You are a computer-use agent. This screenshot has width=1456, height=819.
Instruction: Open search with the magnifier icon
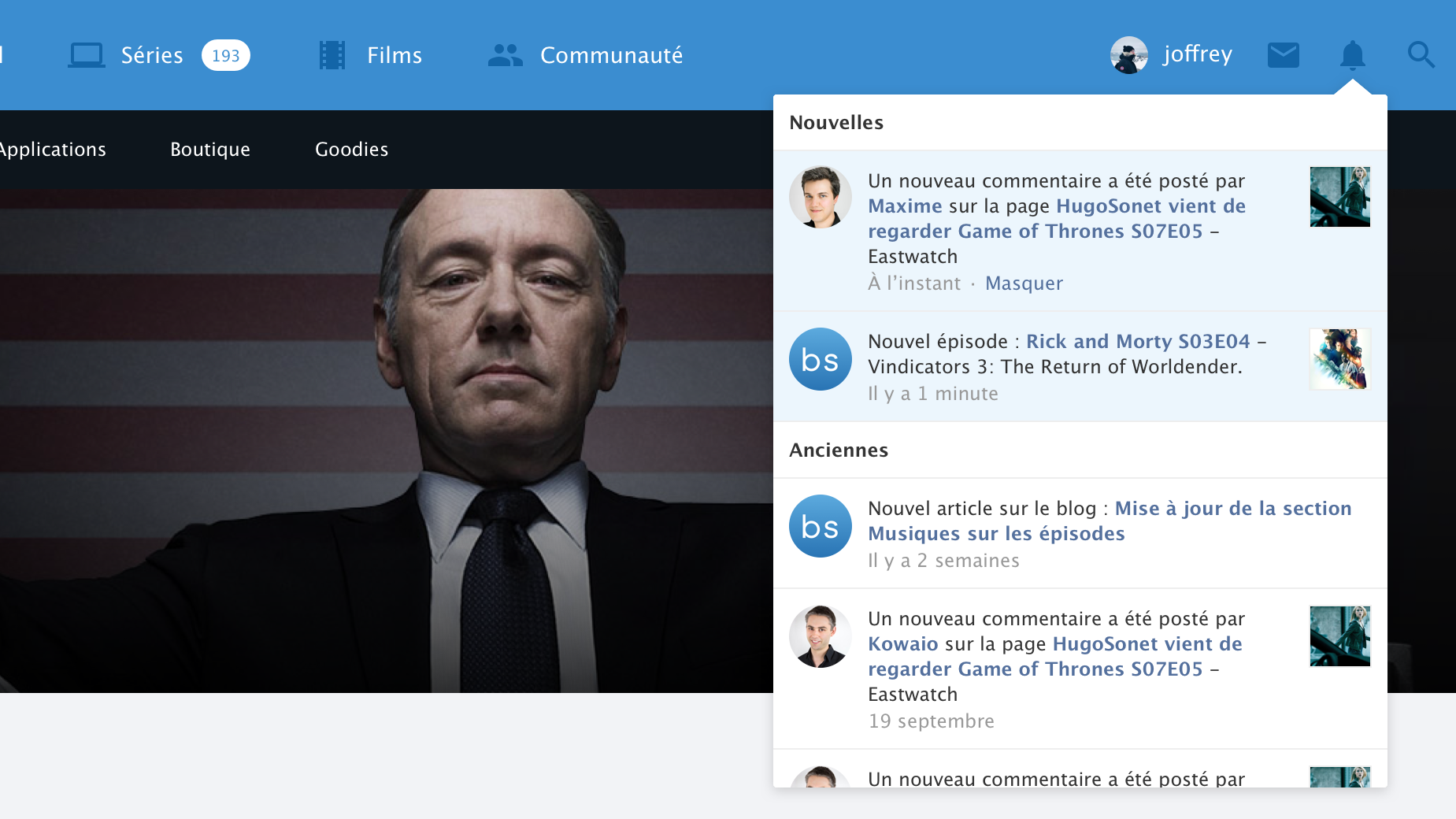point(1421,55)
